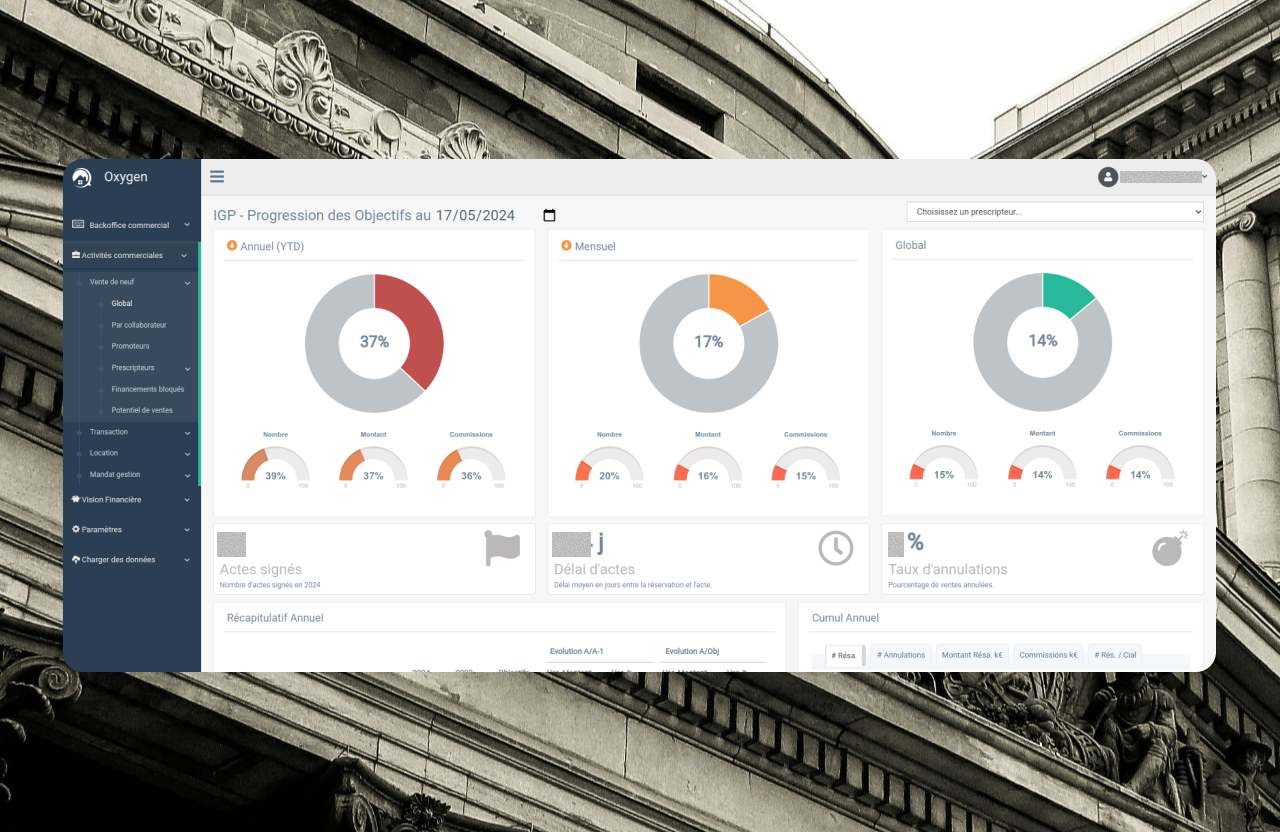This screenshot has height=832, width=1280.
Task: Collapse the Vente de neuf chevron
Action: [x=187, y=283]
